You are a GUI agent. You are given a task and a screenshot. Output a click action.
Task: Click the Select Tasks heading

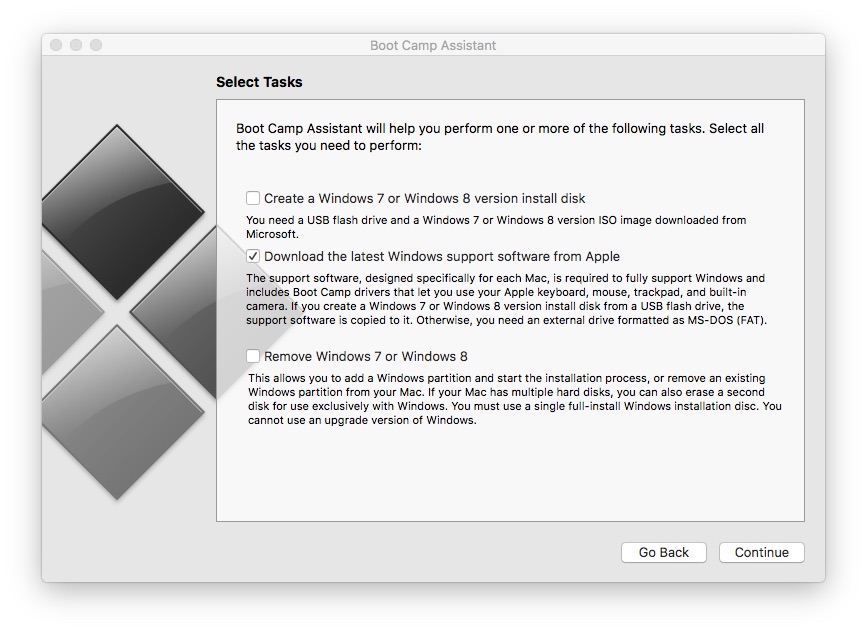click(259, 82)
